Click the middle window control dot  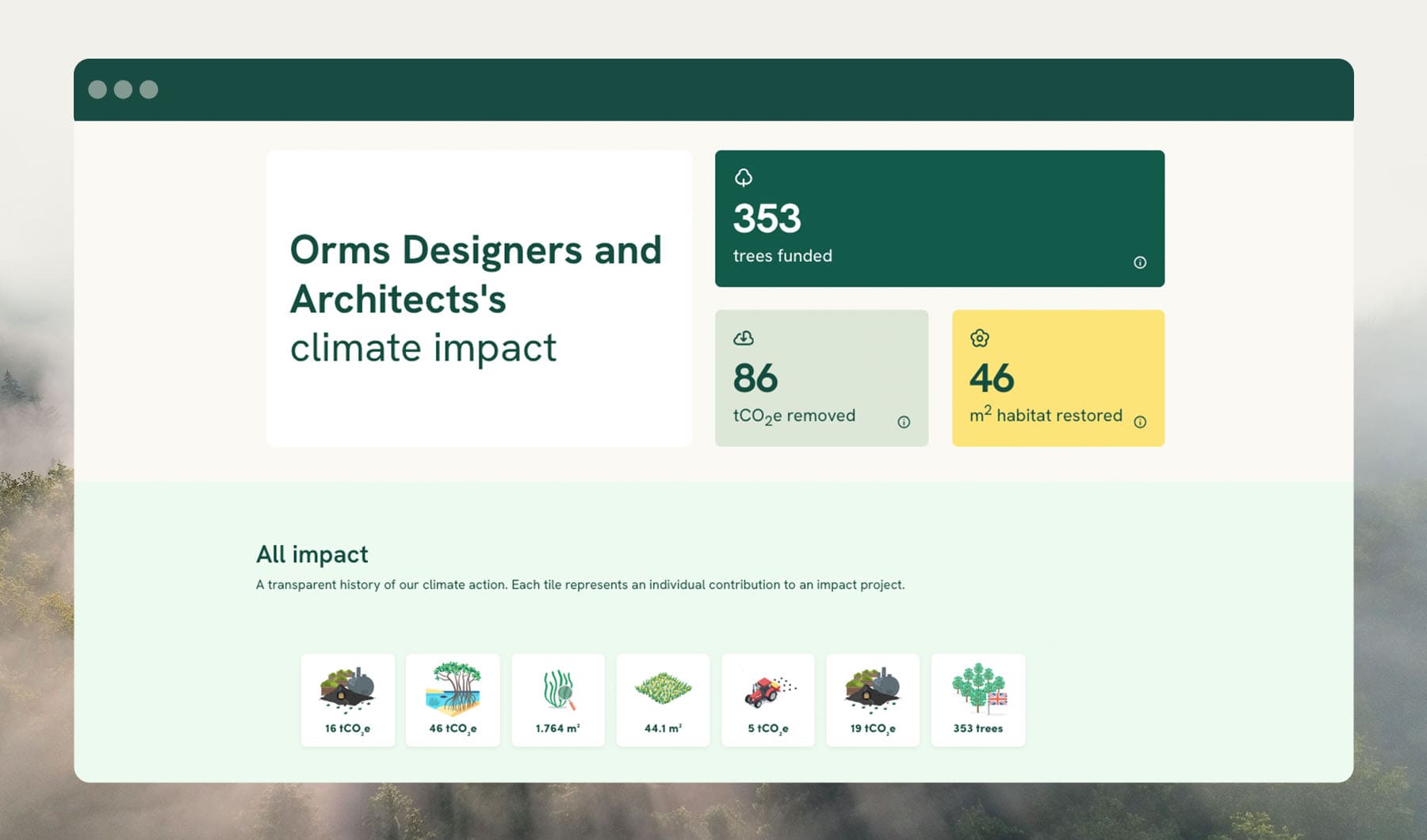[123, 90]
